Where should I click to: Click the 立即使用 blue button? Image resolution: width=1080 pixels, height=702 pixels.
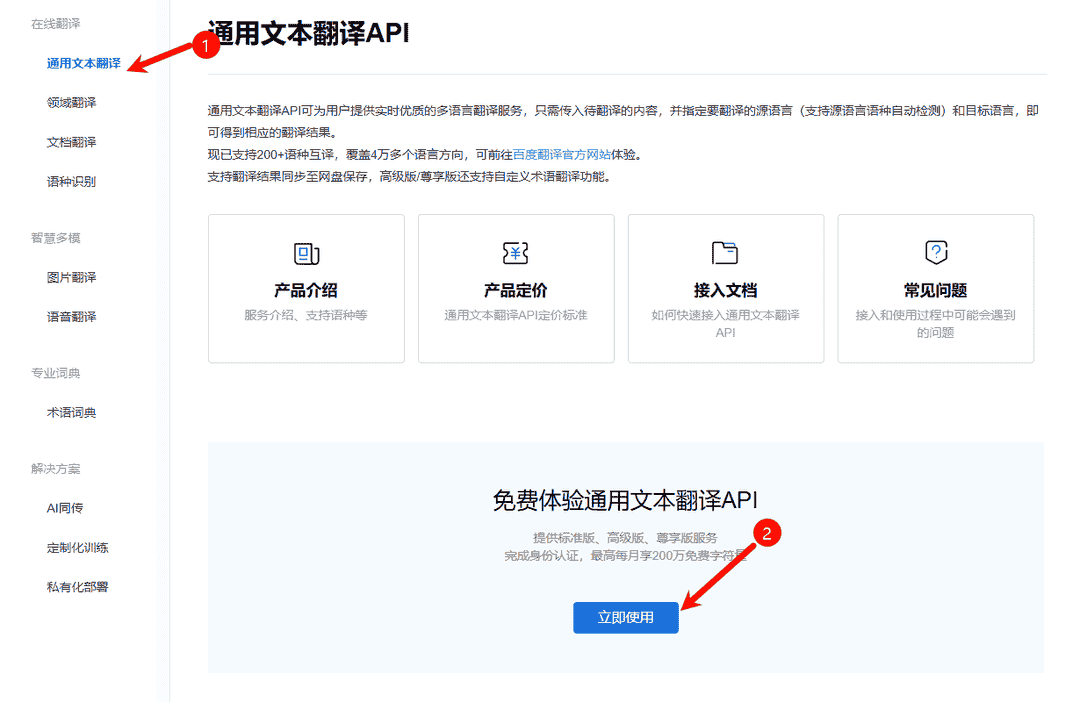(x=625, y=618)
